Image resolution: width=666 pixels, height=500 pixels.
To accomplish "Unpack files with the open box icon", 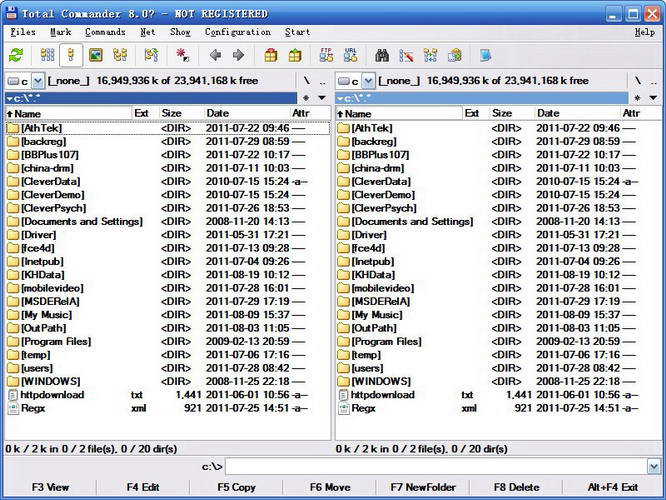I will pos(295,55).
